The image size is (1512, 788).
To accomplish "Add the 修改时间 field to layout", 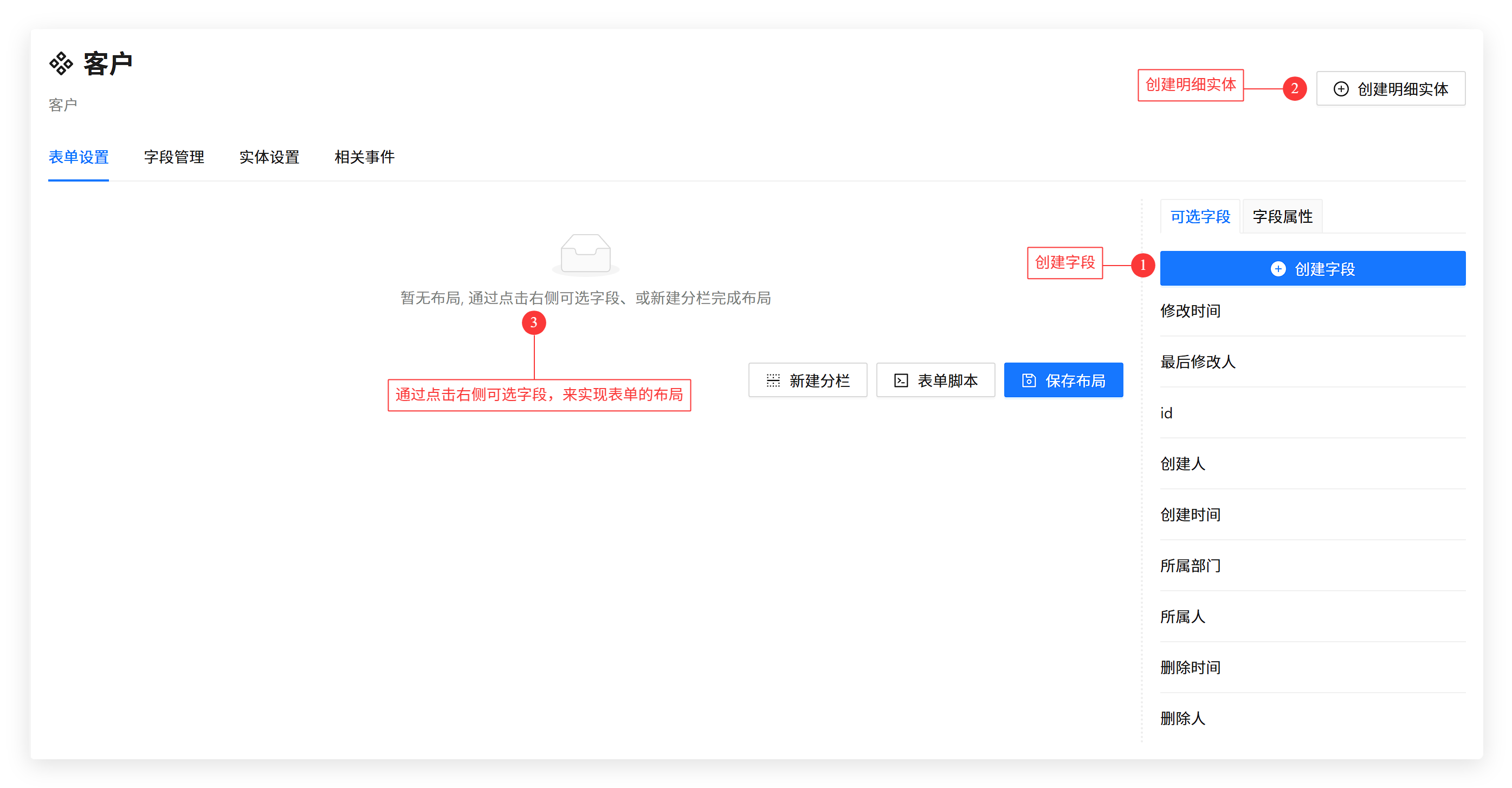I will coord(1191,311).
